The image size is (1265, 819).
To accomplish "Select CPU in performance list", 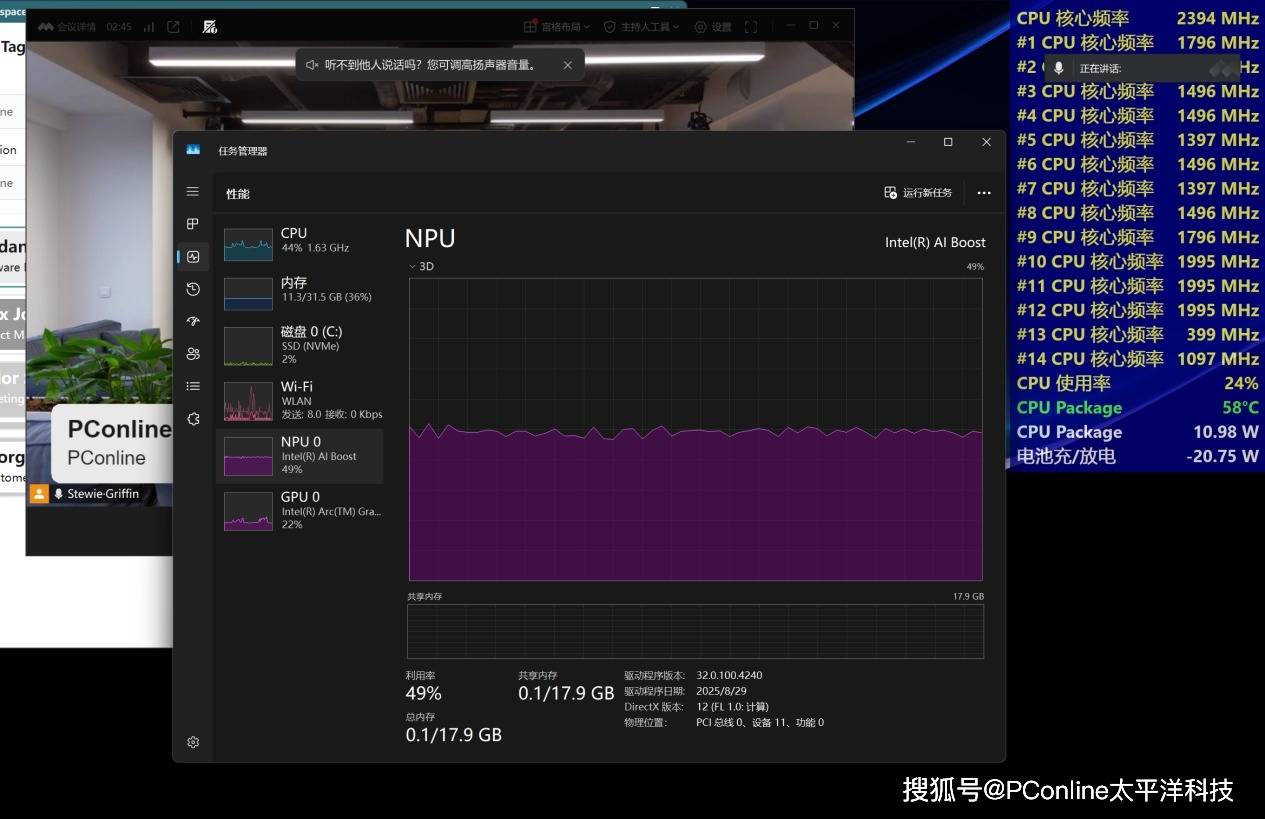I will (x=300, y=241).
